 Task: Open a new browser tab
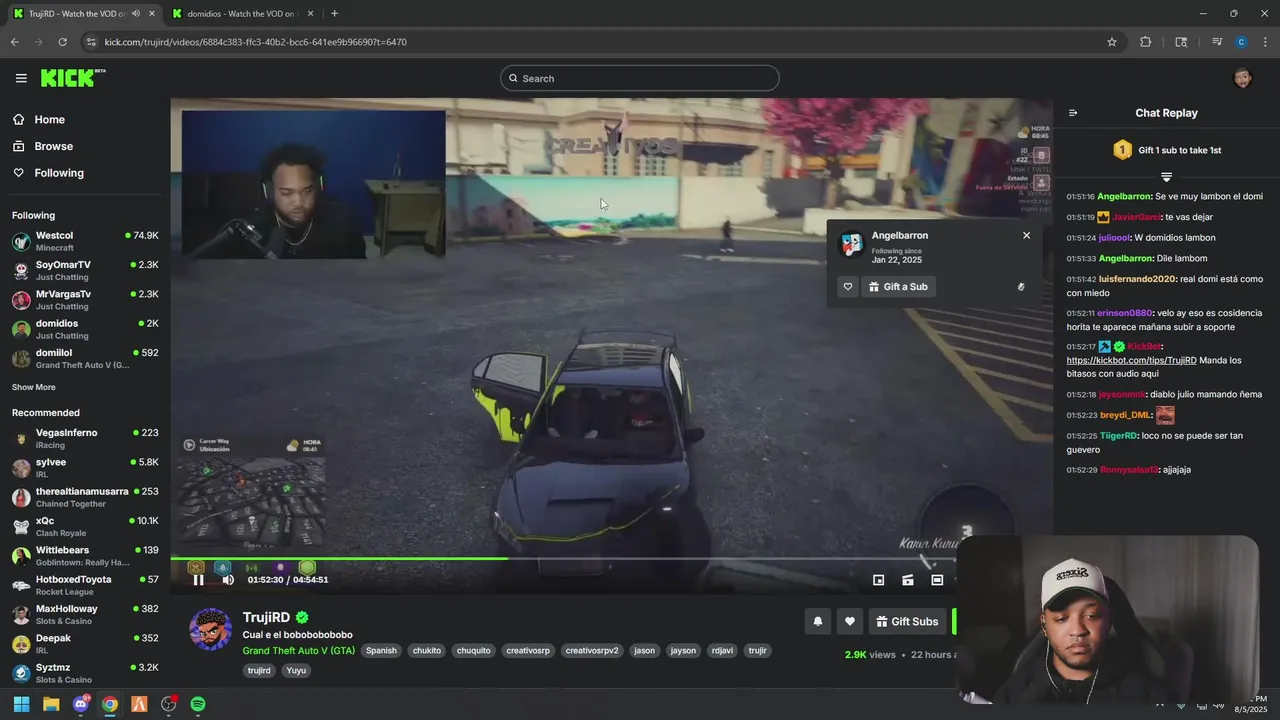(334, 14)
